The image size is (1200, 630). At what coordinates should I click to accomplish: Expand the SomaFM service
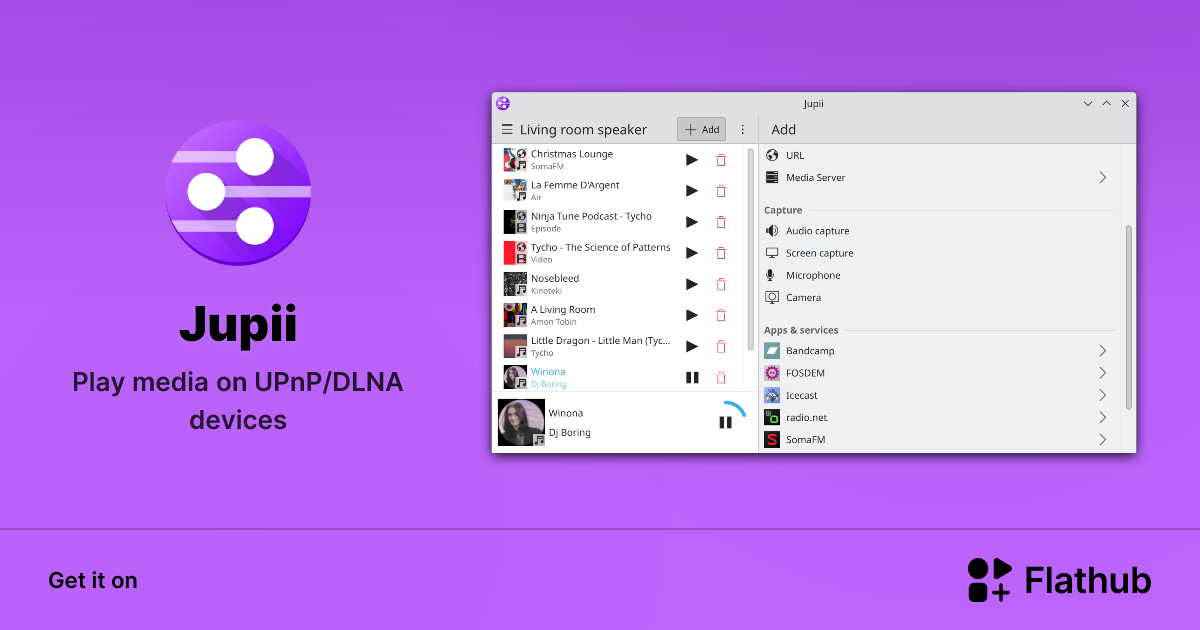[x=1102, y=439]
